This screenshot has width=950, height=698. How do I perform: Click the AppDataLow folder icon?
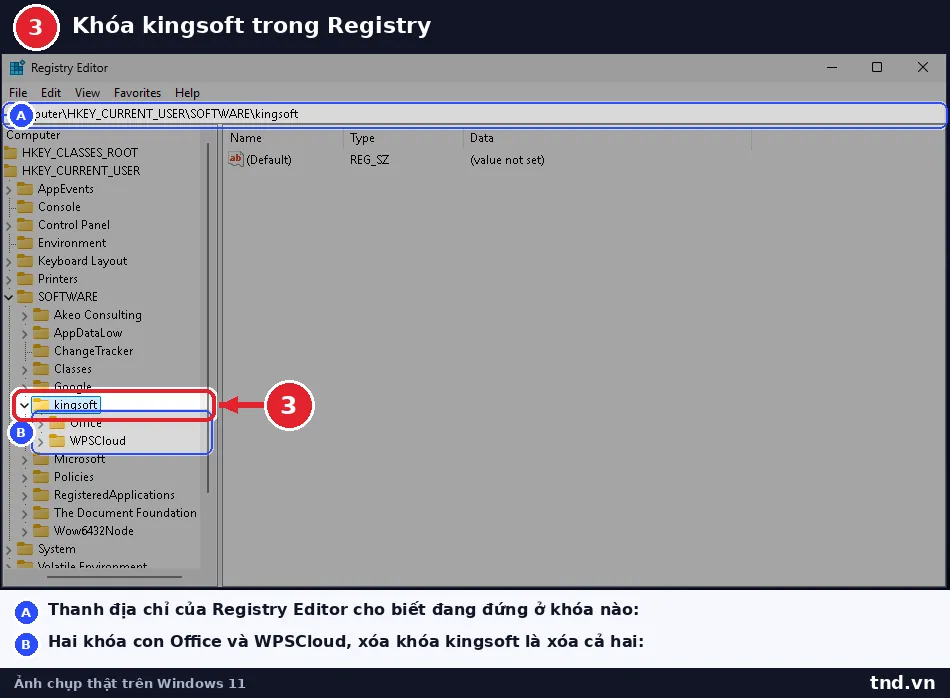tap(41, 333)
